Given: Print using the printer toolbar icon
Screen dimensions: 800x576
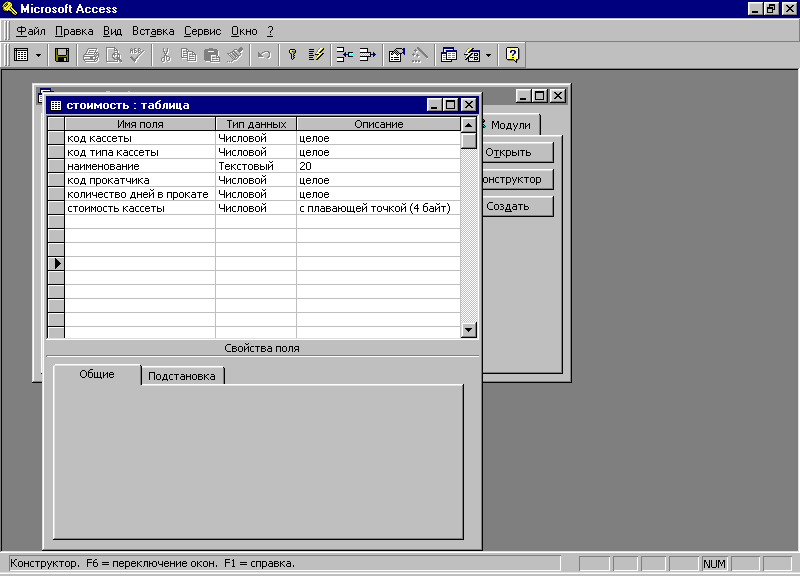Looking at the screenshot, I should click(91, 55).
